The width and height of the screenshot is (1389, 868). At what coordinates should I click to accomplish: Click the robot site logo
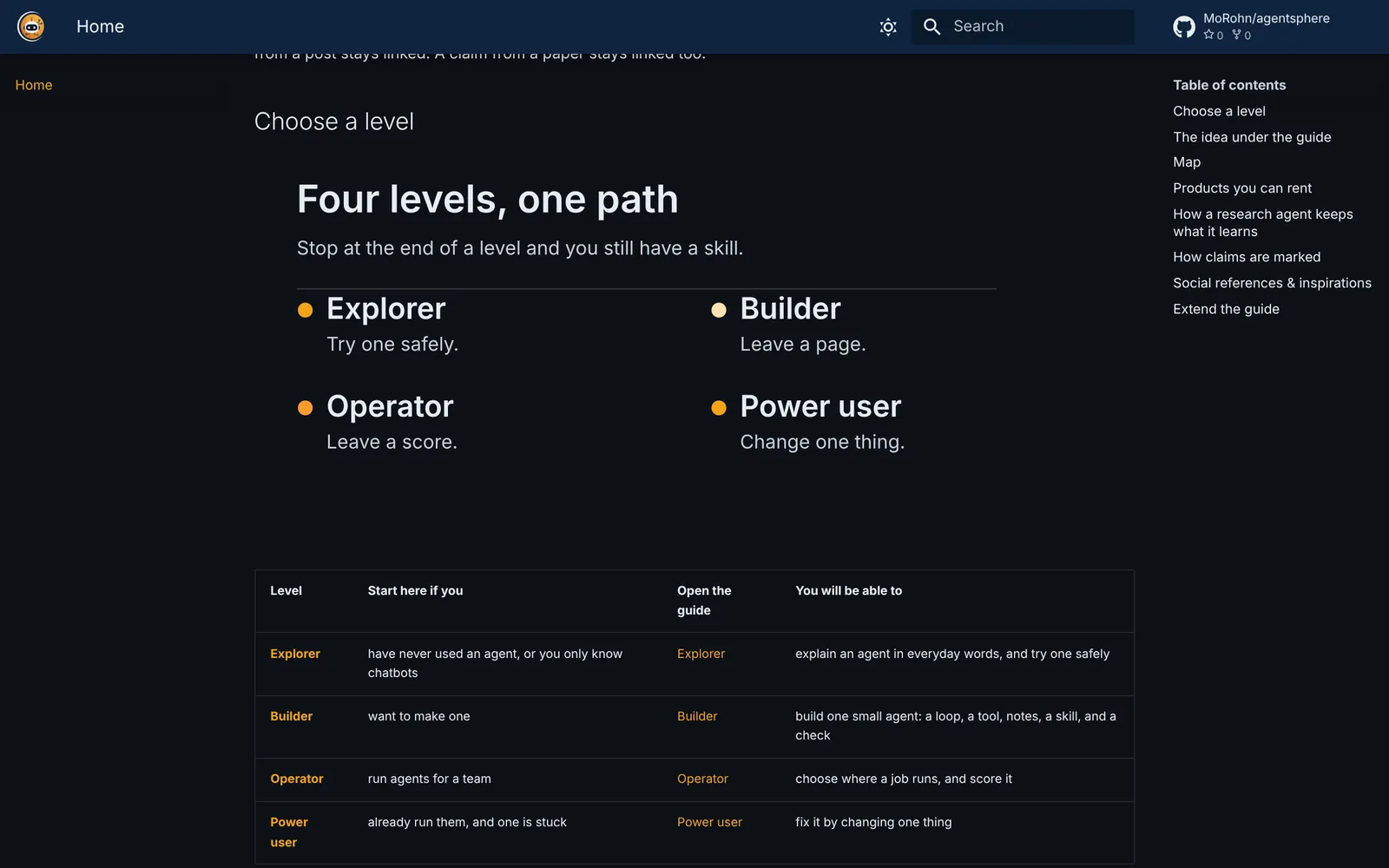pyautogui.click(x=31, y=27)
